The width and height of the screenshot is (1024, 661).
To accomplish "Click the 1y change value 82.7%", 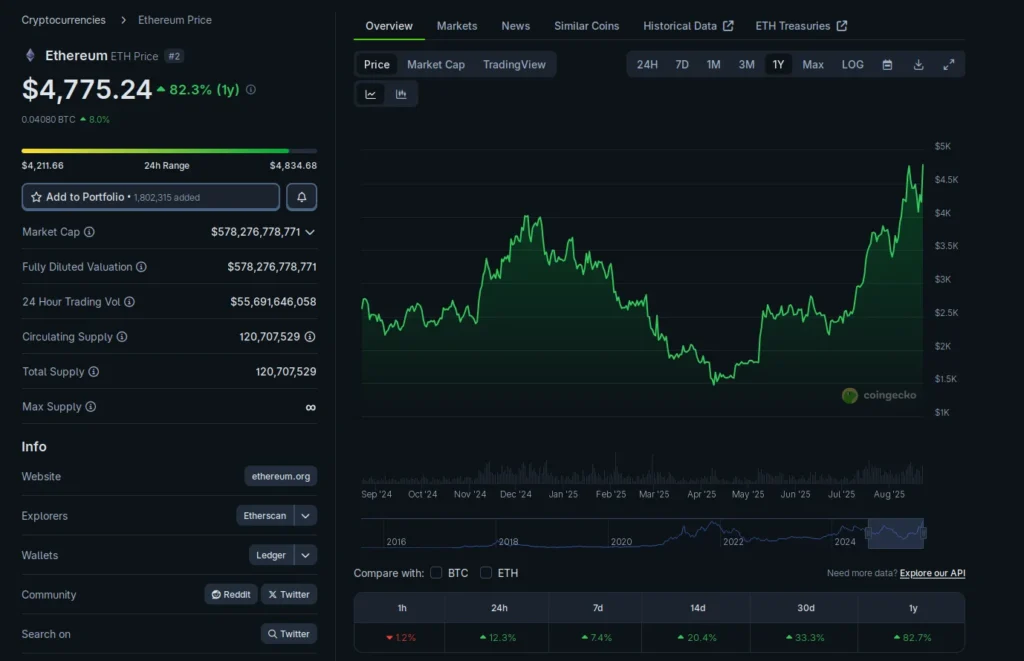I will coord(912,637).
